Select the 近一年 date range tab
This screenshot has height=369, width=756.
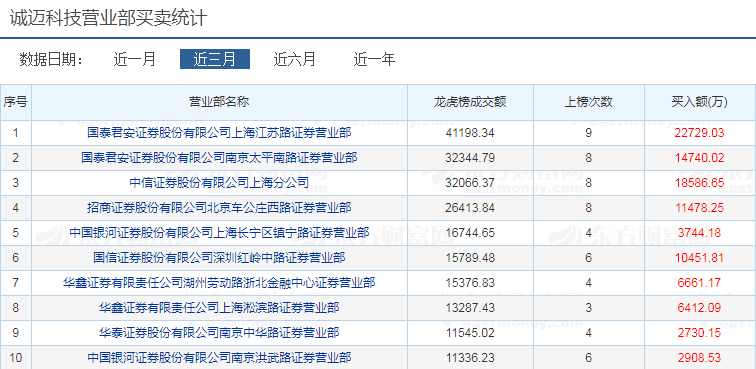click(374, 59)
